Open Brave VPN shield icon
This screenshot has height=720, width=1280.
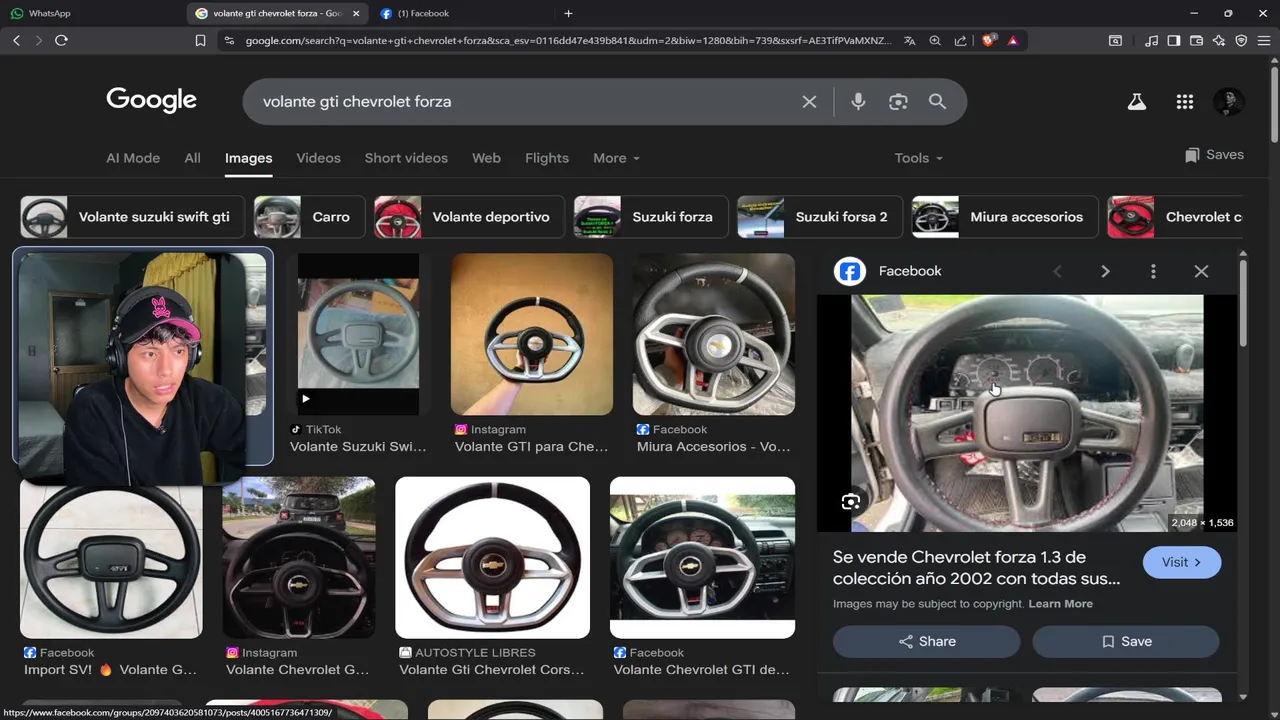(1241, 40)
